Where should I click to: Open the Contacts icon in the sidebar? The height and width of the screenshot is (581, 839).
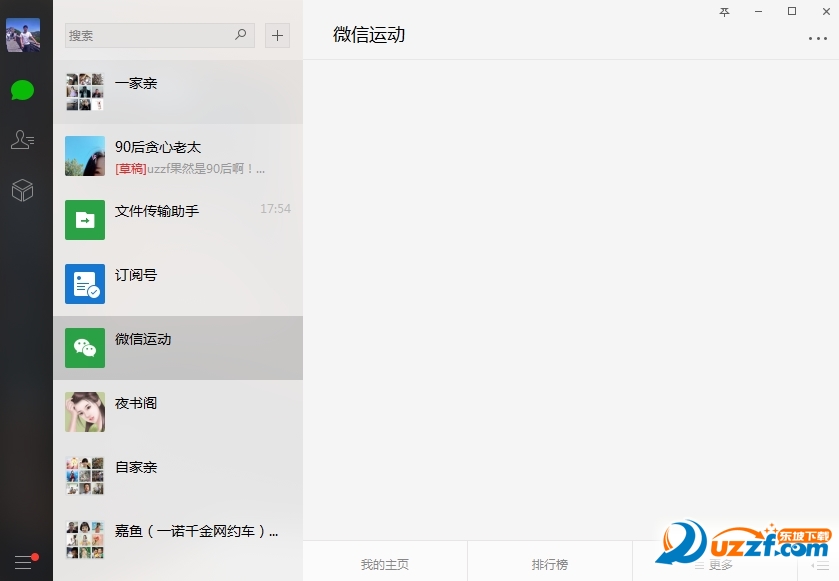coord(22,140)
